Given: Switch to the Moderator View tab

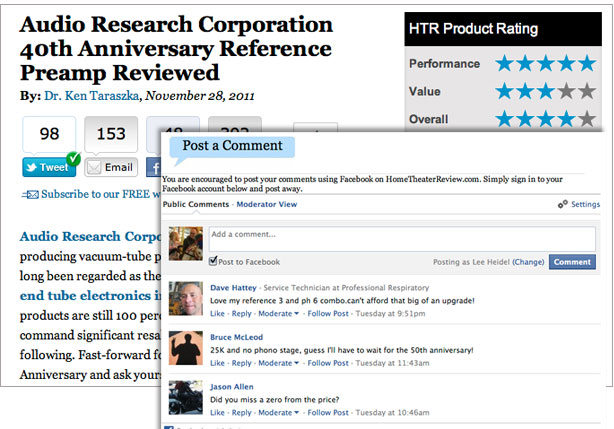Looking at the screenshot, I should pos(267,204).
